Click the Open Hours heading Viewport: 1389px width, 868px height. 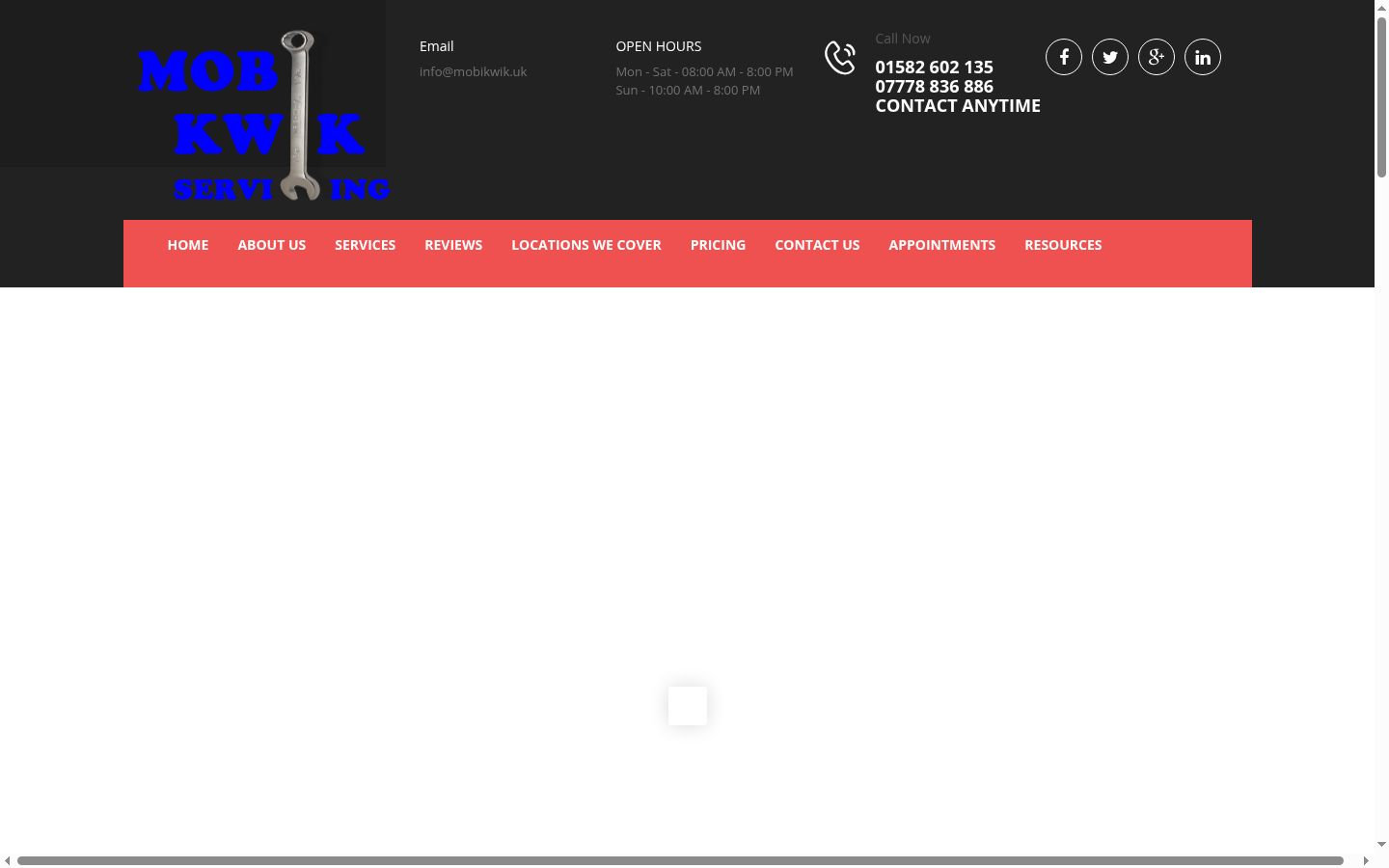pyautogui.click(x=659, y=46)
